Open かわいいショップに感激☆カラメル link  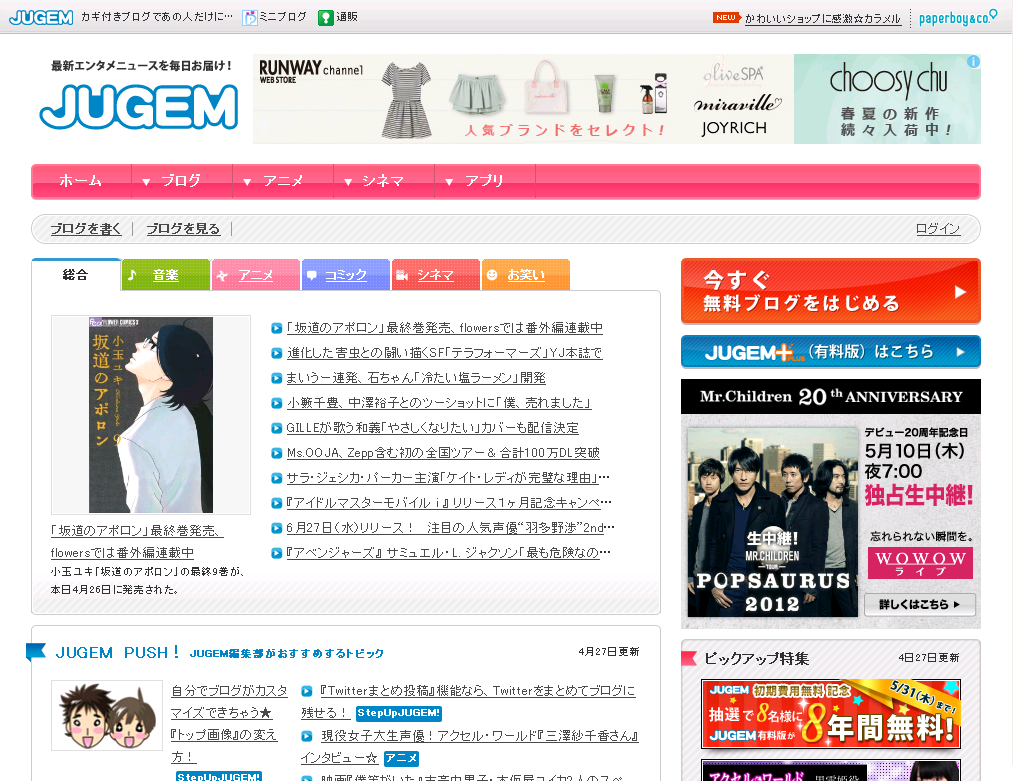tap(822, 19)
